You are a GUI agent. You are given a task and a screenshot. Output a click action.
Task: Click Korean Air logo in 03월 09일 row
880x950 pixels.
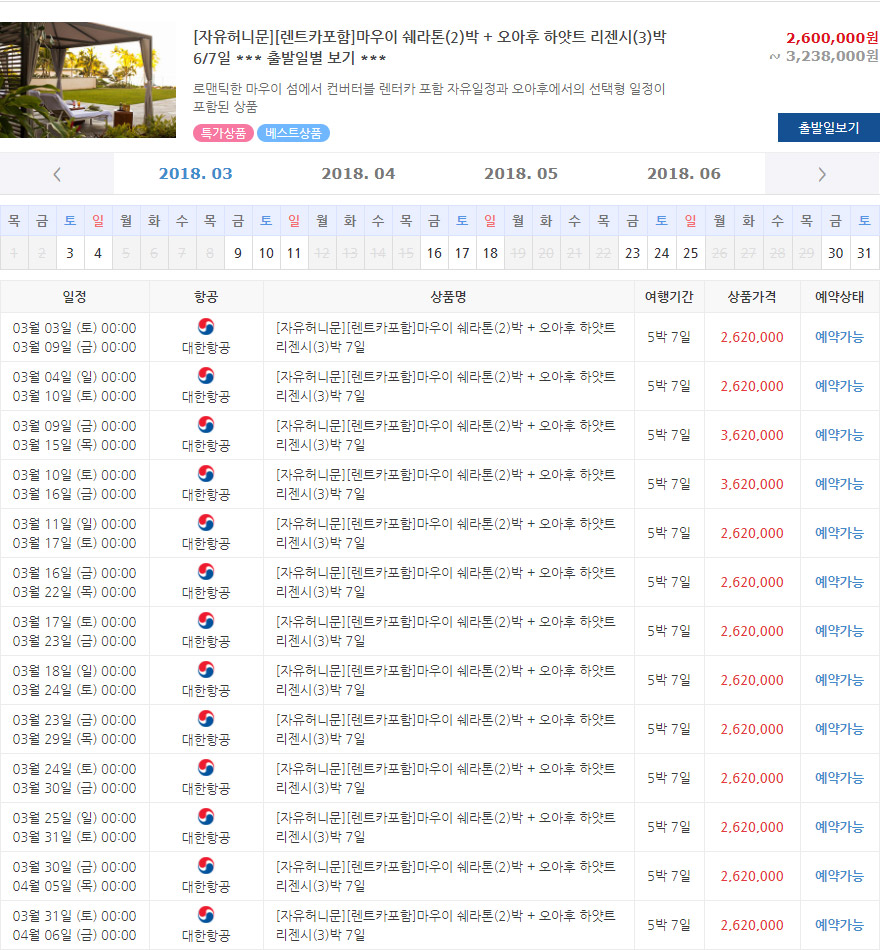(x=206, y=425)
